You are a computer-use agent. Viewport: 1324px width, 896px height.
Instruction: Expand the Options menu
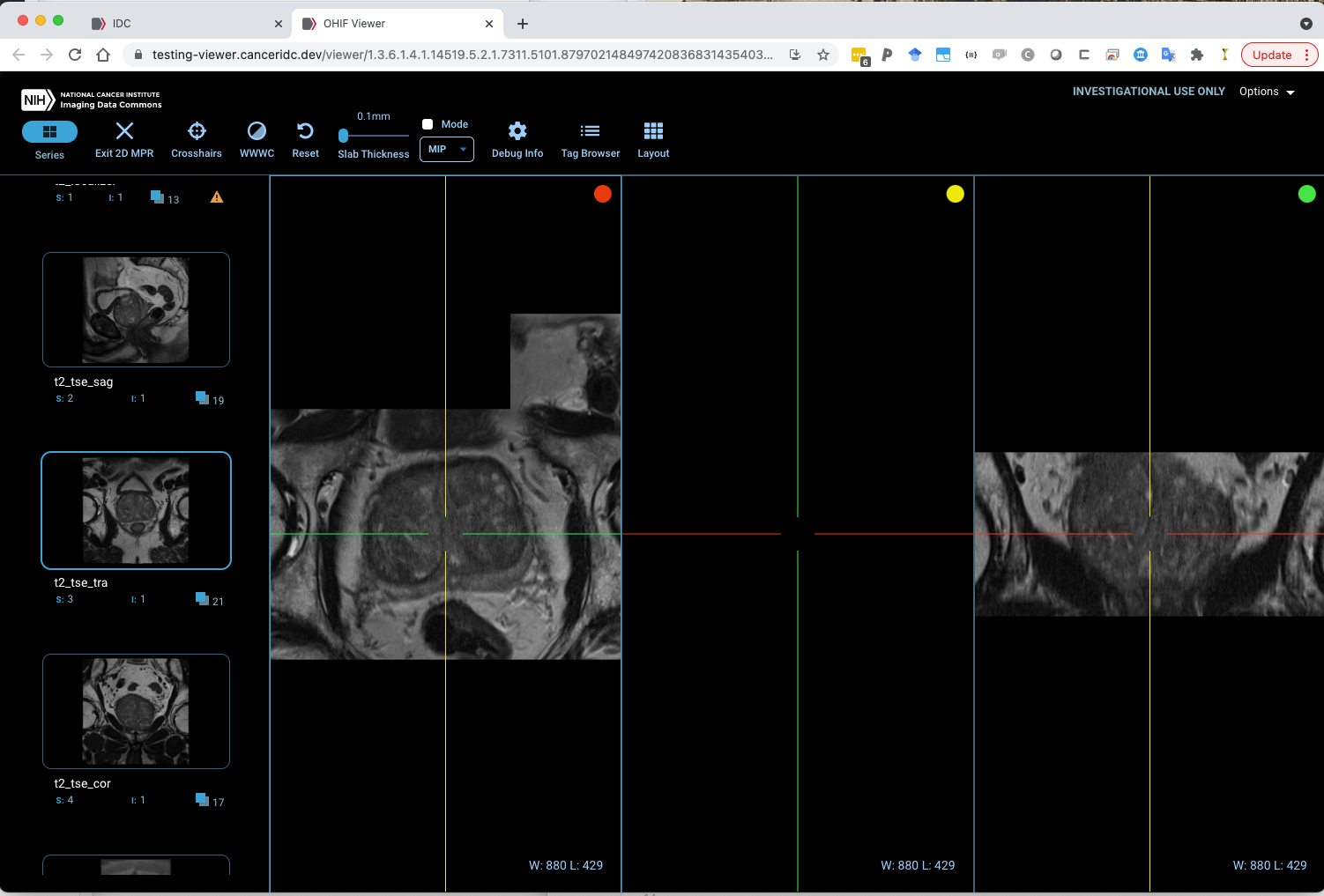[1267, 92]
